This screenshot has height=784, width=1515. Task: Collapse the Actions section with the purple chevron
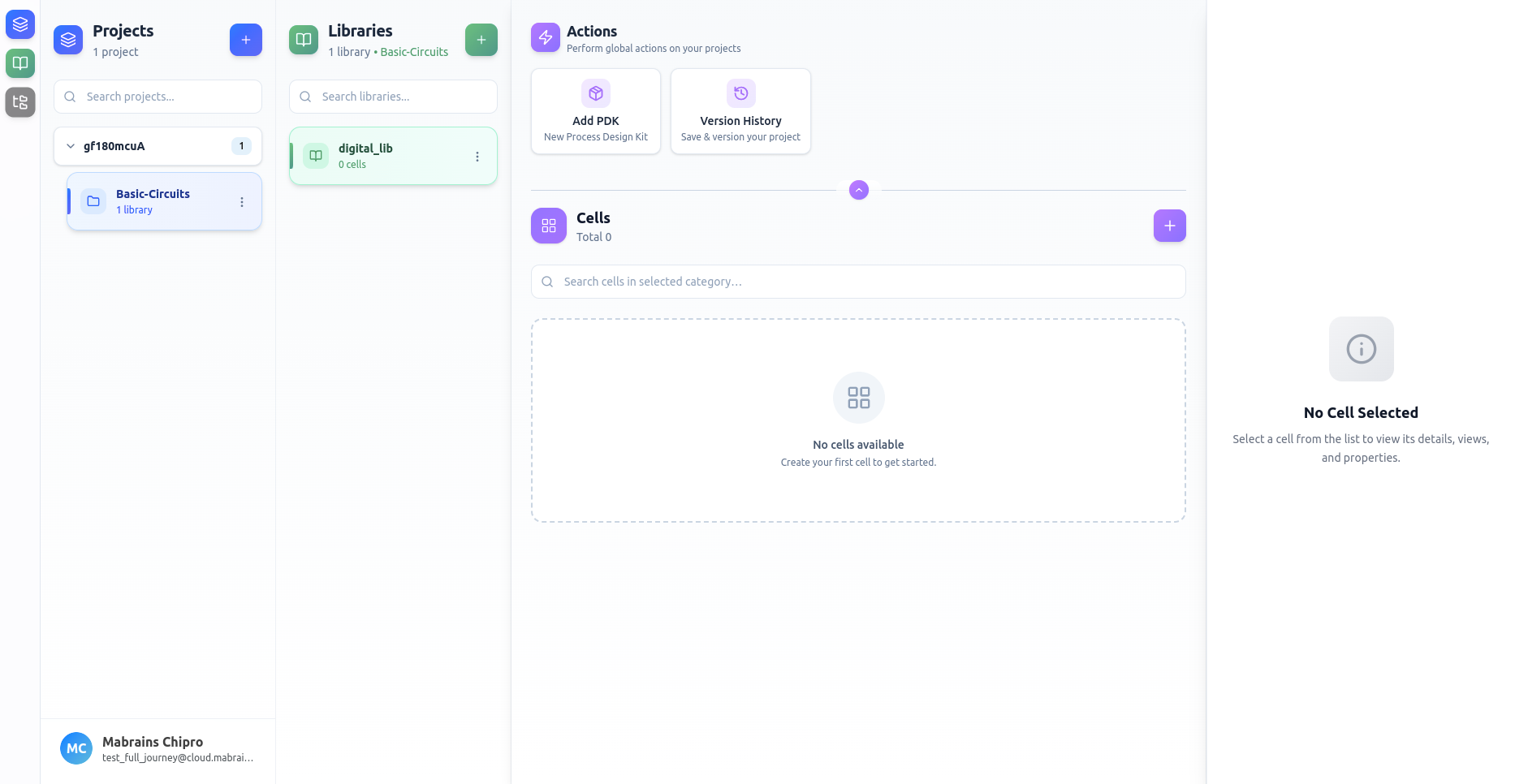click(857, 189)
